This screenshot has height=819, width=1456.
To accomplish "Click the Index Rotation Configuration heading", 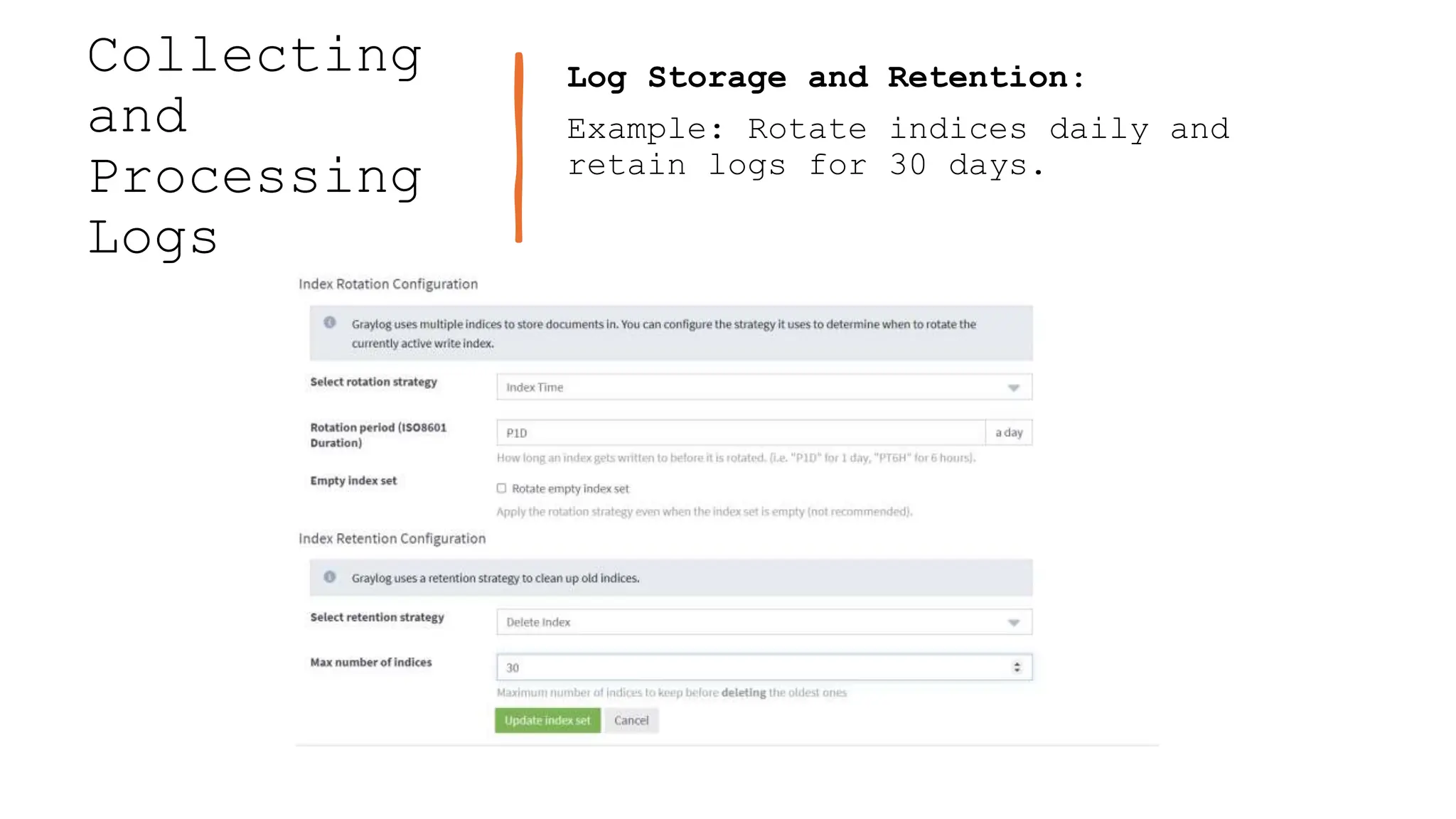I will click(388, 284).
